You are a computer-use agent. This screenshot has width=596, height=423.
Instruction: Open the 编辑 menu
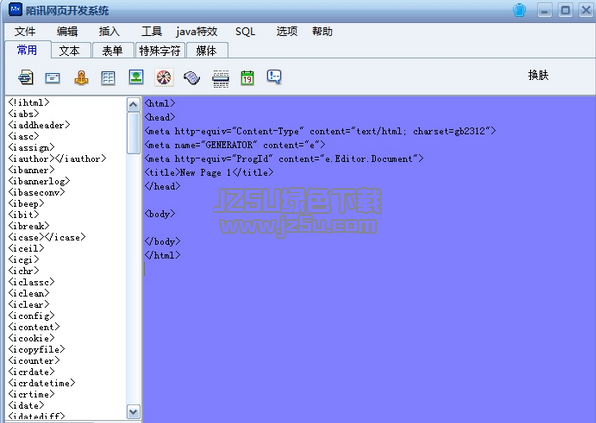[67, 32]
